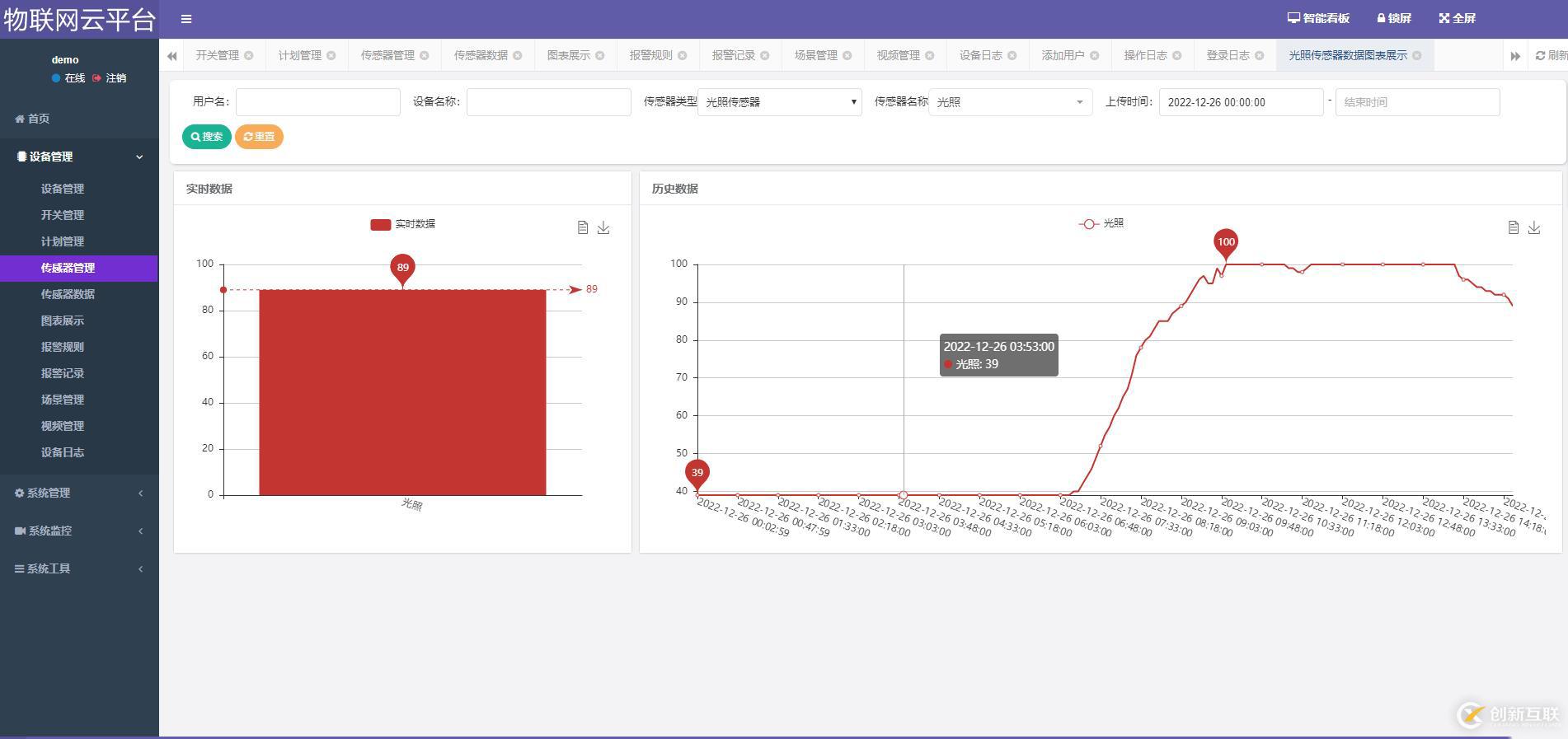Close the 操作日志 tab
The image size is (1568, 739).
click(1177, 55)
